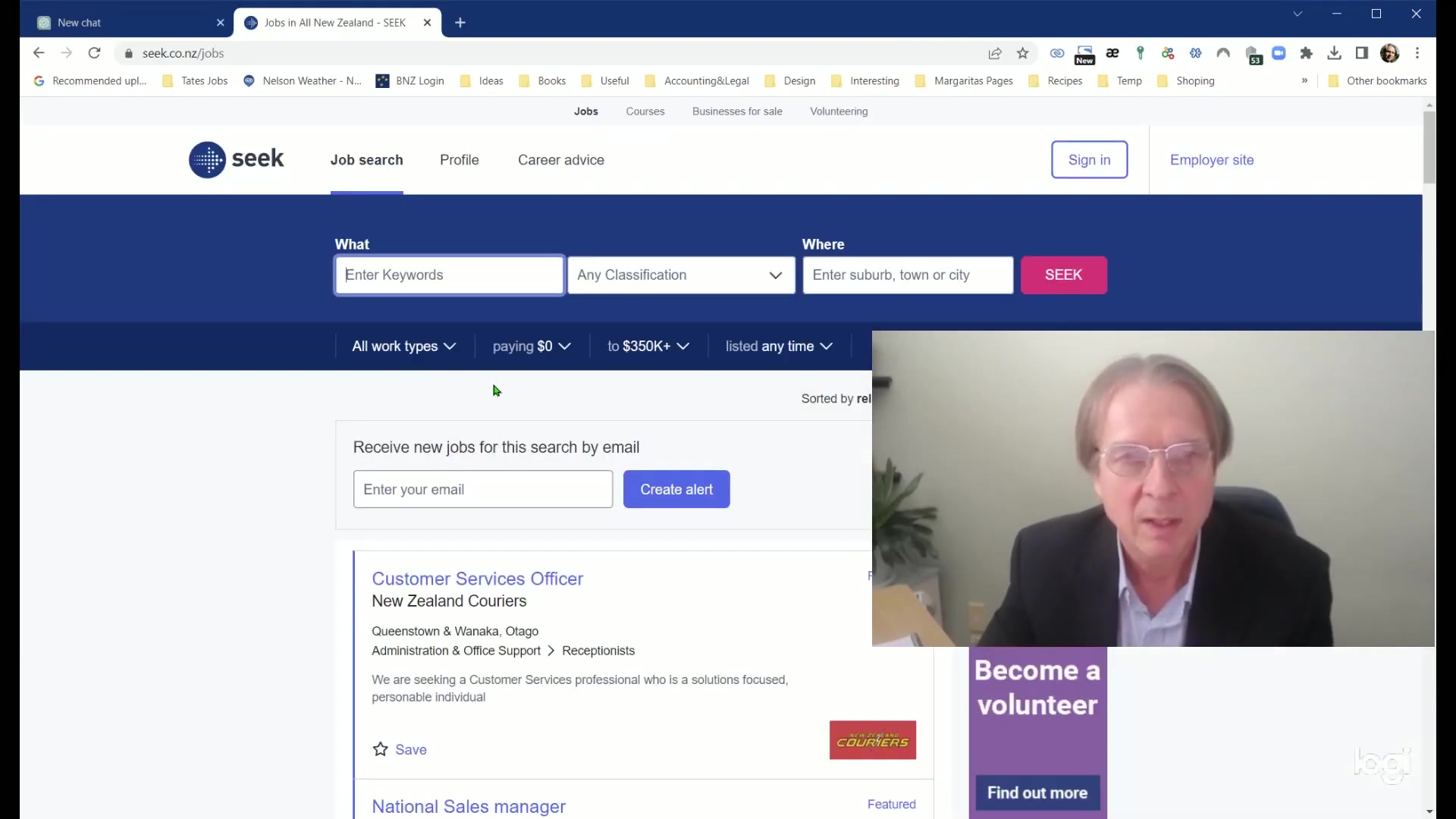Click the SEEK logo

point(237,159)
